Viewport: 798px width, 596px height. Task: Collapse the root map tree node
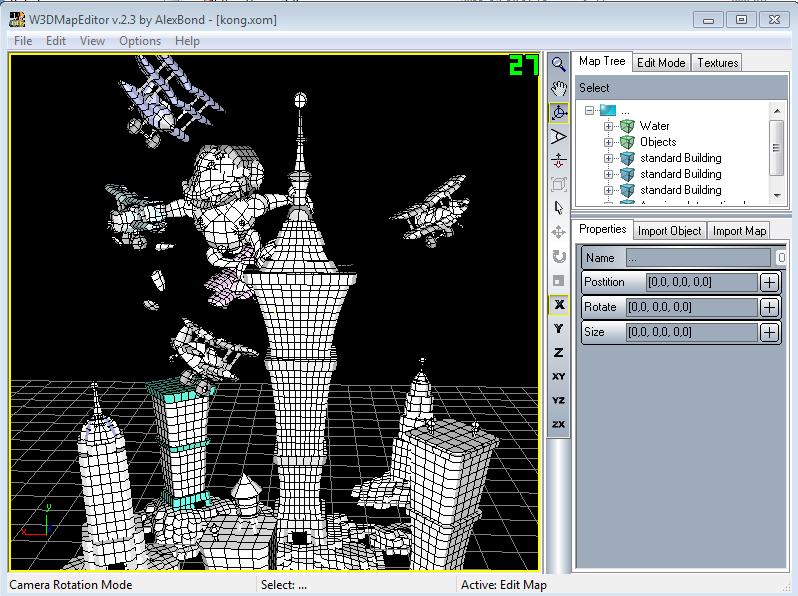tap(590, 110)
